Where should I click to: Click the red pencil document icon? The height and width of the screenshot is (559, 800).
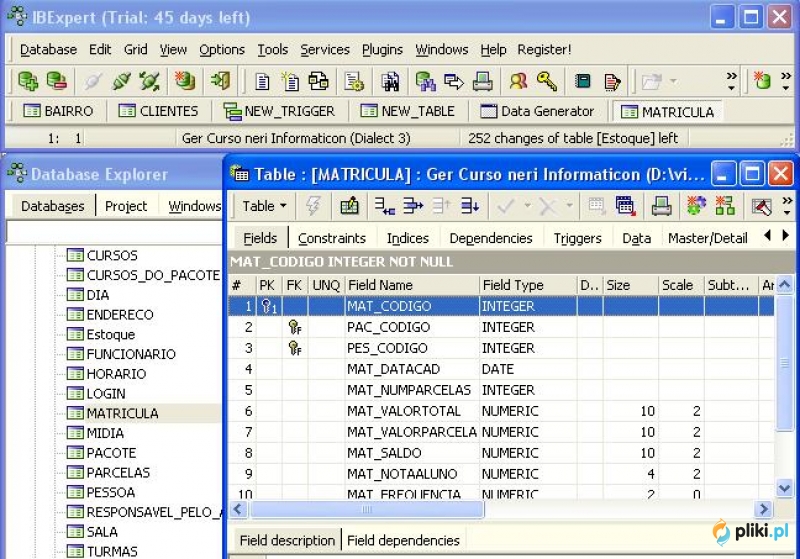coord(612,81)
